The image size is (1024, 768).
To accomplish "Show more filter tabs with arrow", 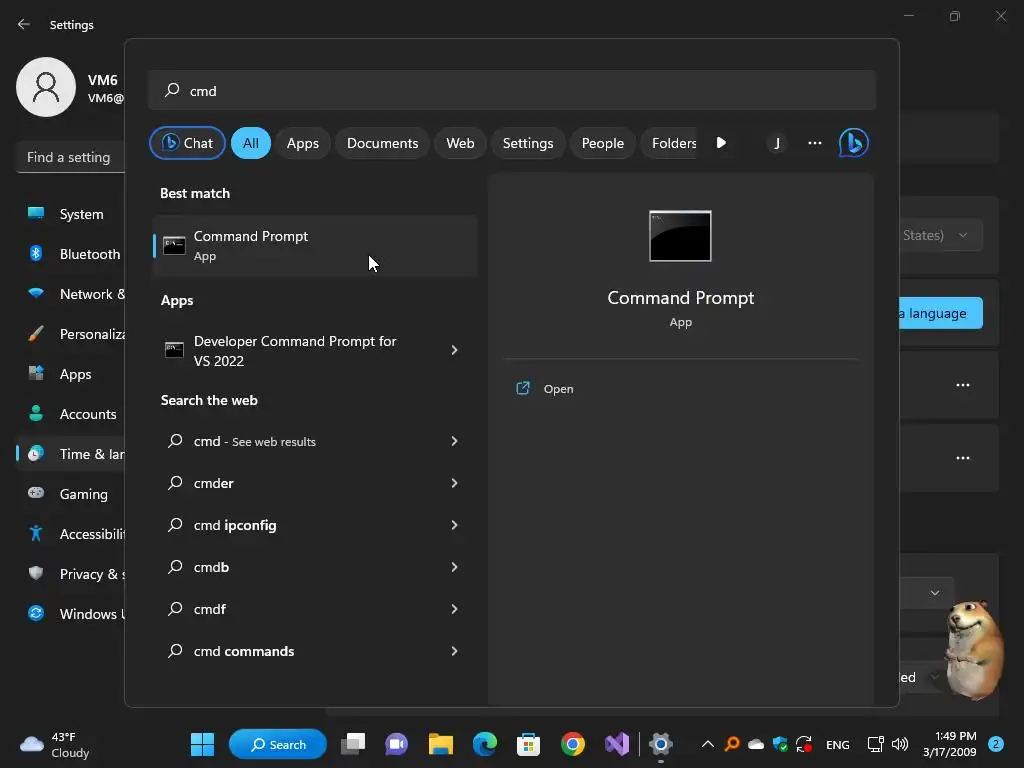I will (721, 143).
